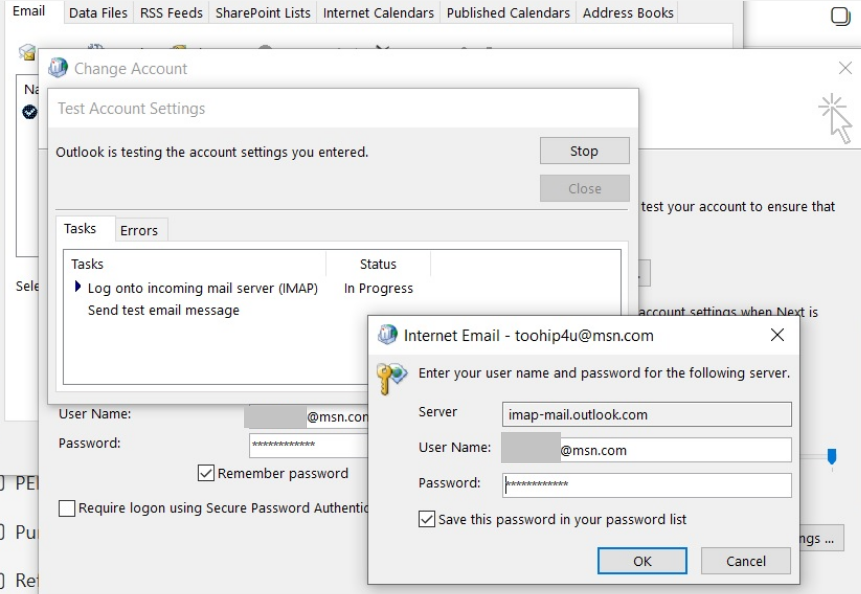The width and height of the screenshot is (861, 594).
Task: Click Outlook icon in Change Account title bar
Action: (58, 68)
